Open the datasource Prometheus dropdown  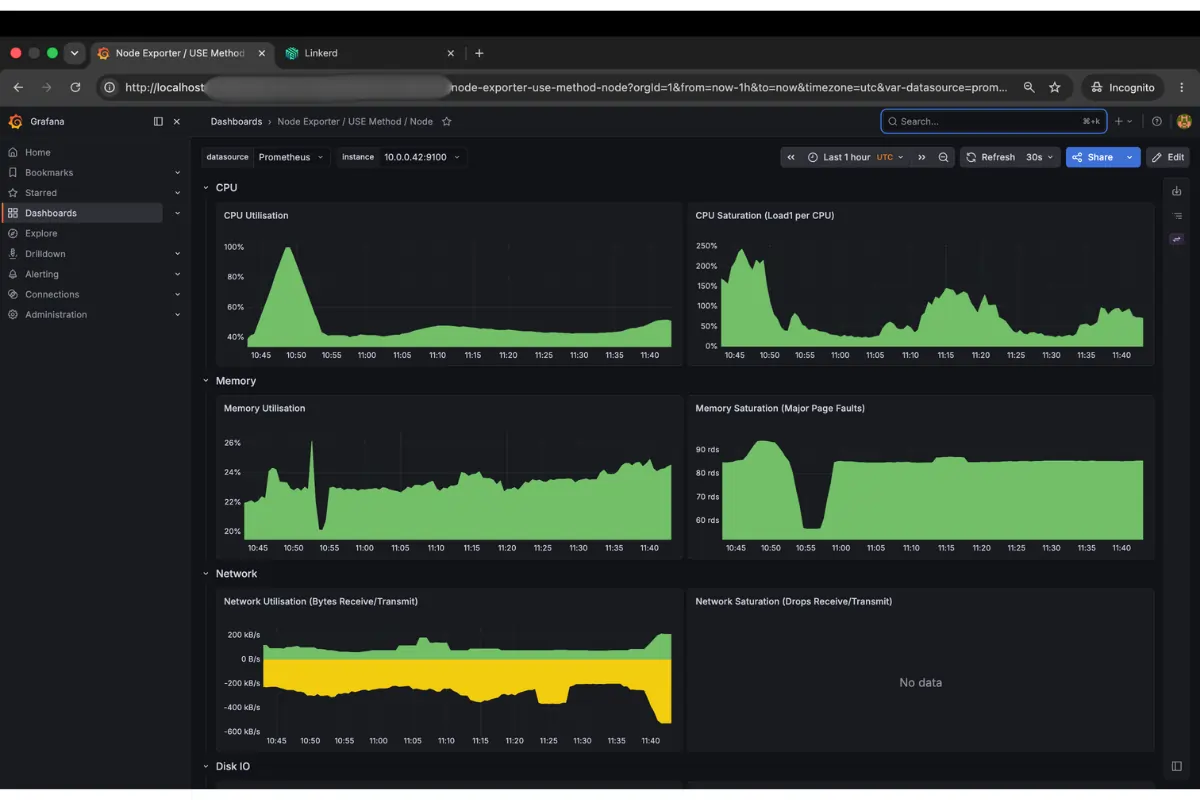[291, 157]
